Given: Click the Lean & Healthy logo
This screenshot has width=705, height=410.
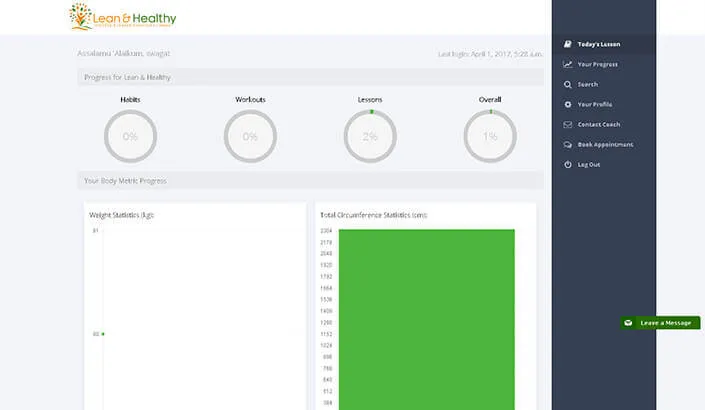Looking at the screenshot, I should (x=122, y=17).
